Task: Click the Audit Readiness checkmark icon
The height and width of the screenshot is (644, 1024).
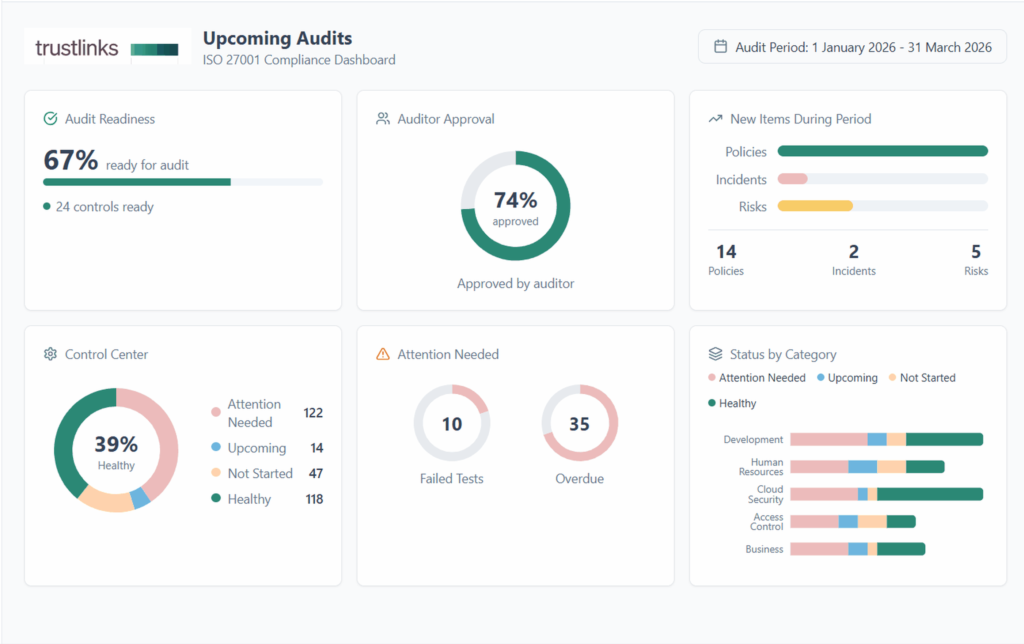Action: 49,118
